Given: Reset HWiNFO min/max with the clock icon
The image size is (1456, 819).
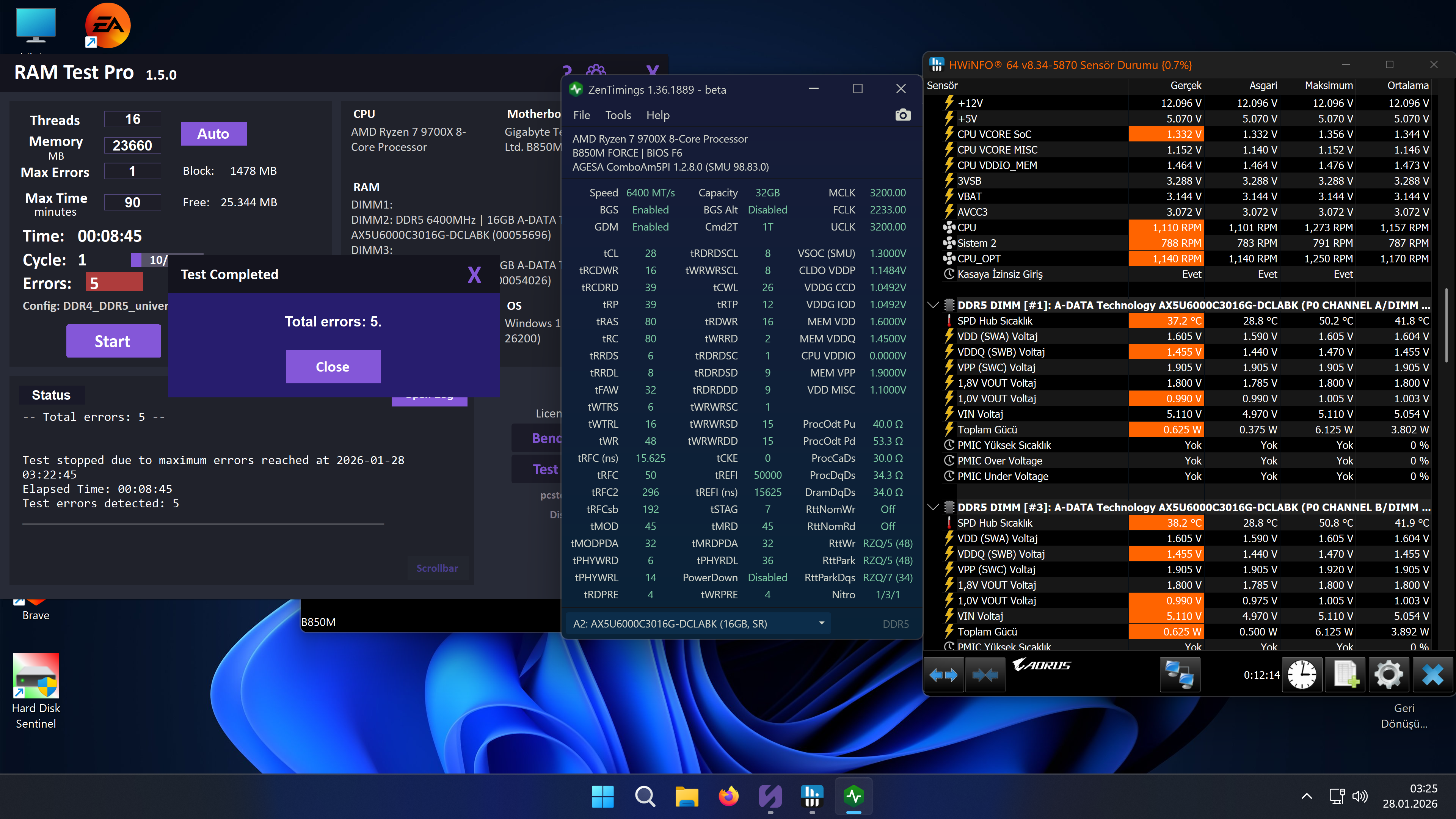Looking at the screenshot, I should tap(1302, 675).
